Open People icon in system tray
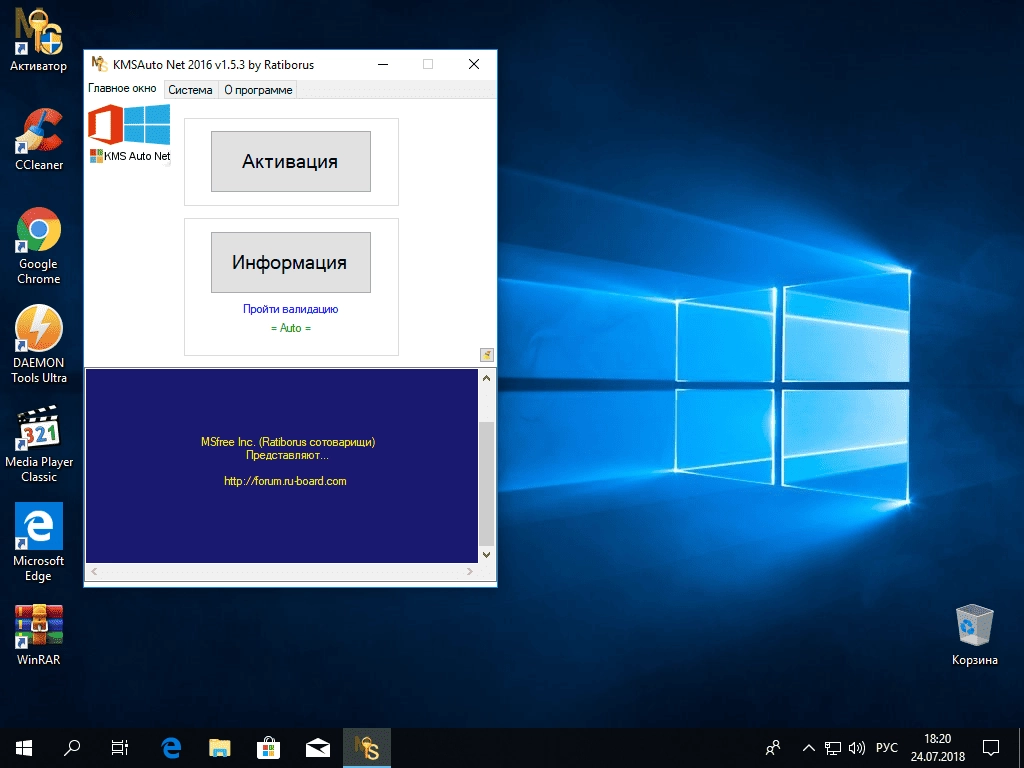The width and height of the screenshot is (1024, 768). pos(773,748)
